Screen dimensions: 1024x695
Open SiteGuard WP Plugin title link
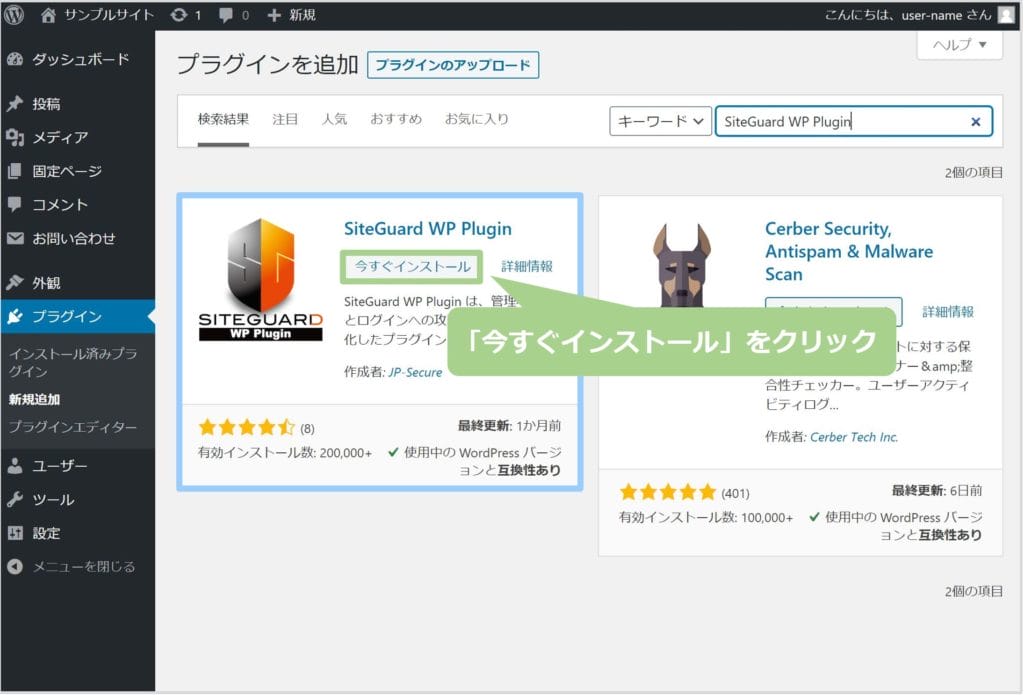click(x=428, y=229)
